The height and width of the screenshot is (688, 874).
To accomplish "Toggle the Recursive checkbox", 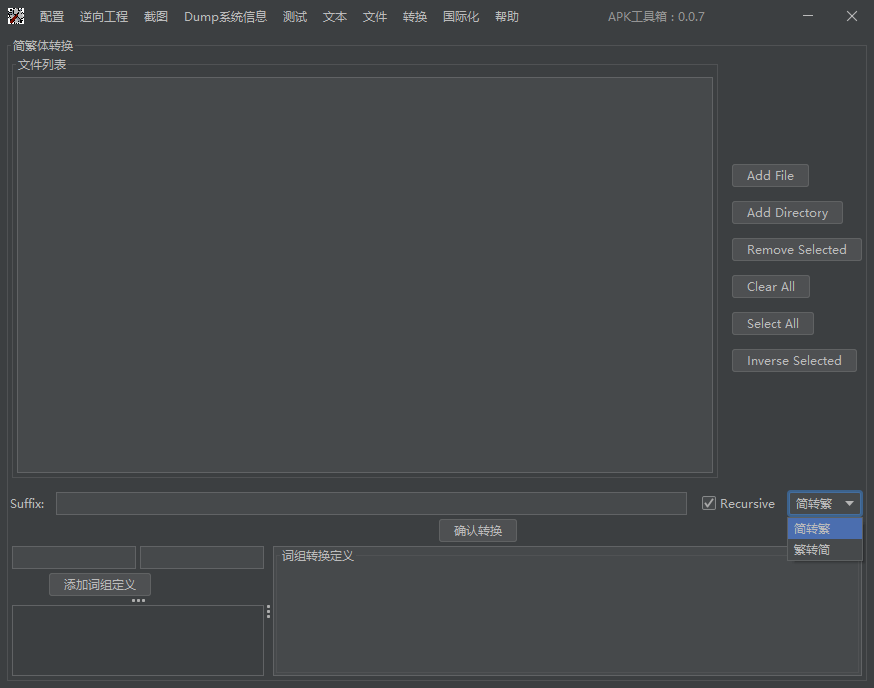I will [709, 504].
